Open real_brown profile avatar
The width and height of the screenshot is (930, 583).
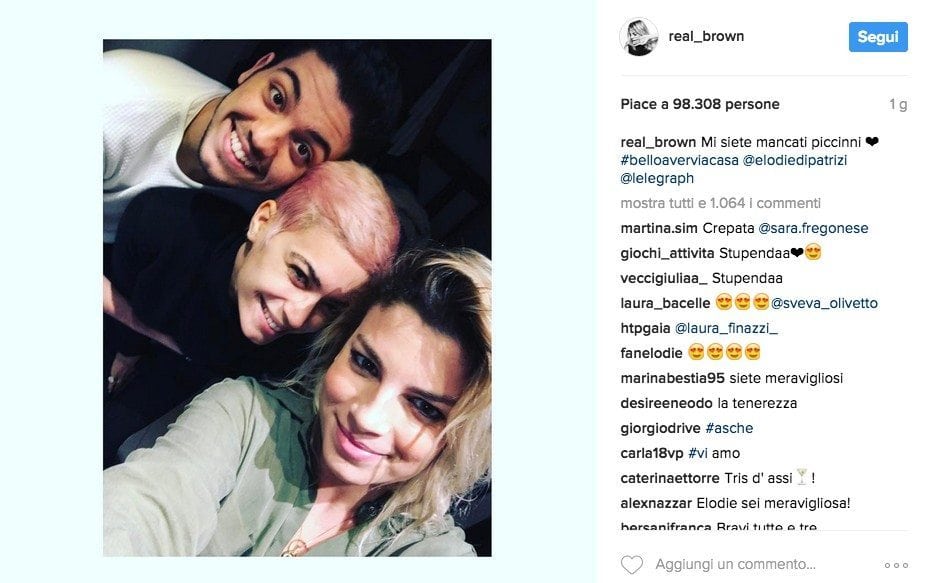[639, 37]
